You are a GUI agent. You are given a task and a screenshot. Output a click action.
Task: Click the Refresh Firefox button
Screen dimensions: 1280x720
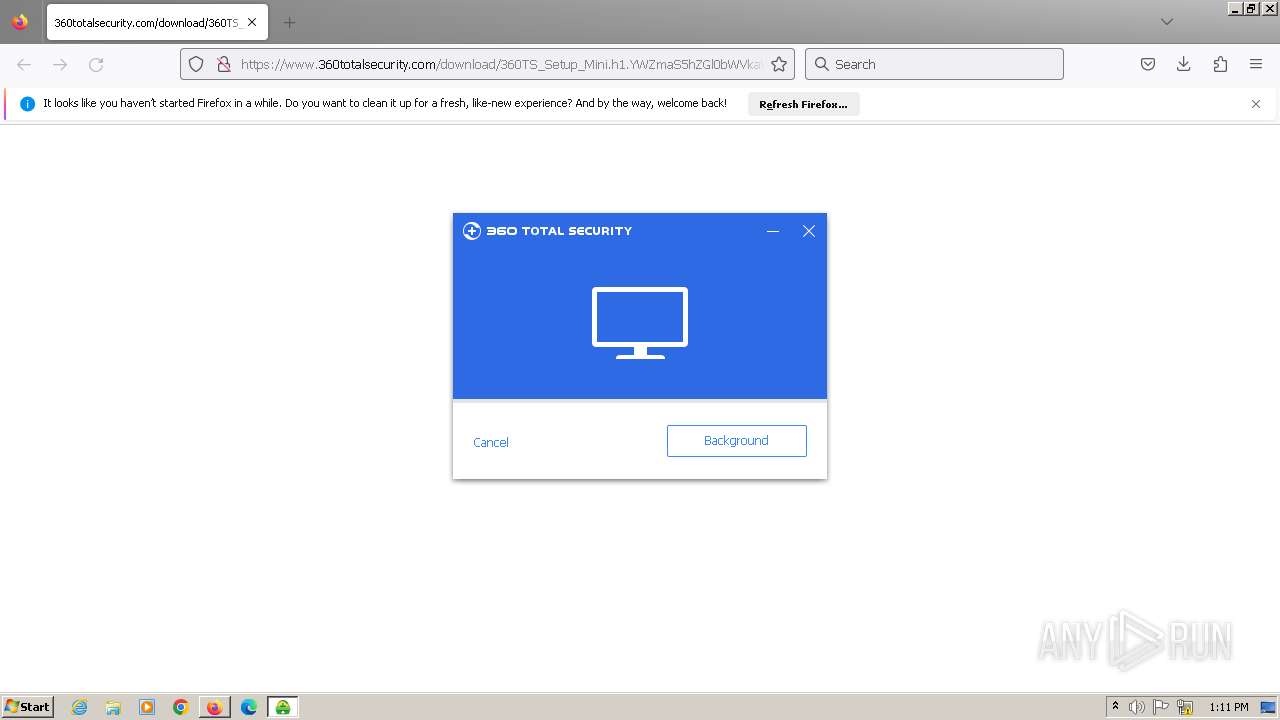tap(803, 104)
